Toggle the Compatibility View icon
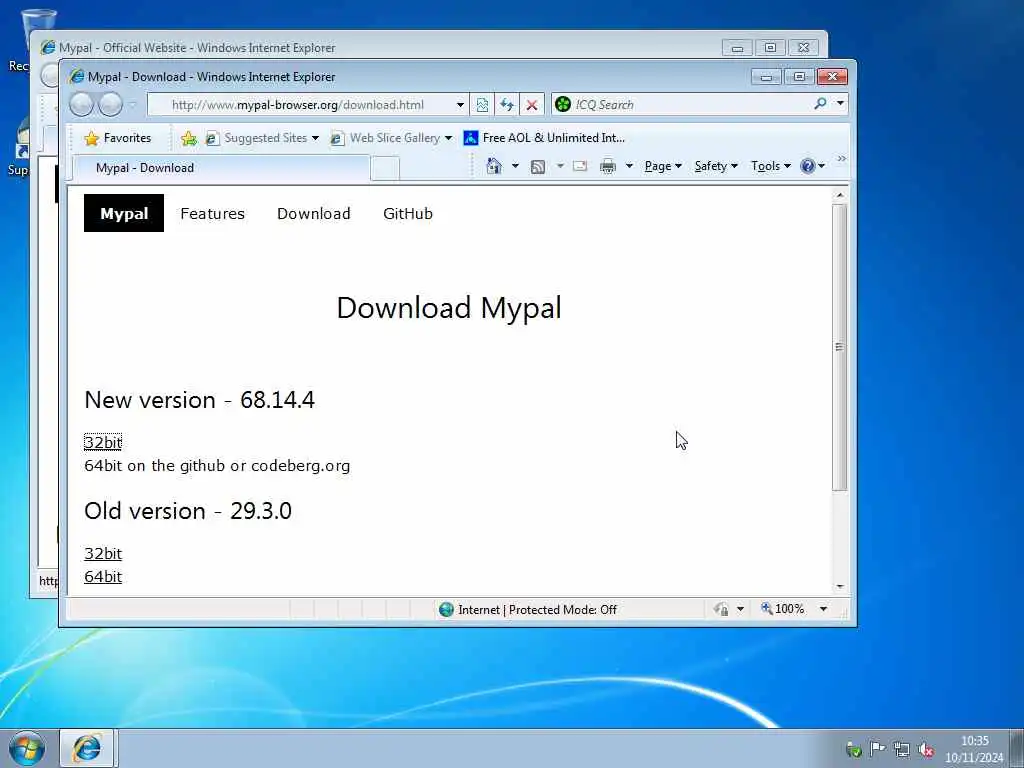This screenshot has width=1024, height=768. [x=482, y=104]
